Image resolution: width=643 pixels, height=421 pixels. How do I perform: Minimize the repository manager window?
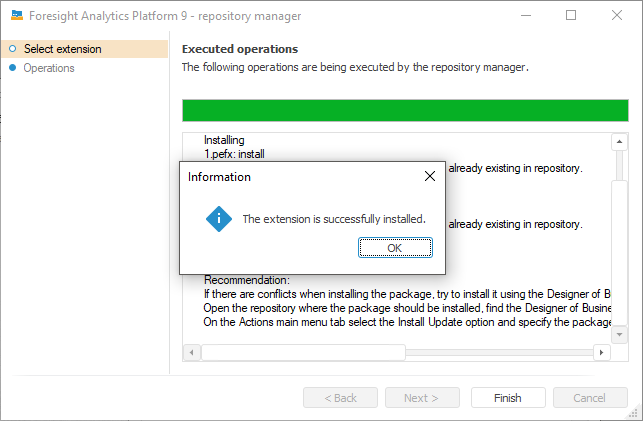525,15
